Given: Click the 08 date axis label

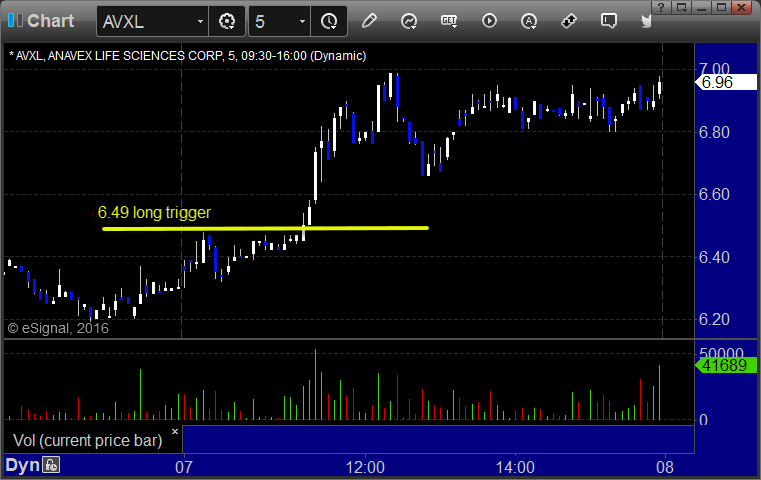Looking at the screenshot, I should (664, 467).
